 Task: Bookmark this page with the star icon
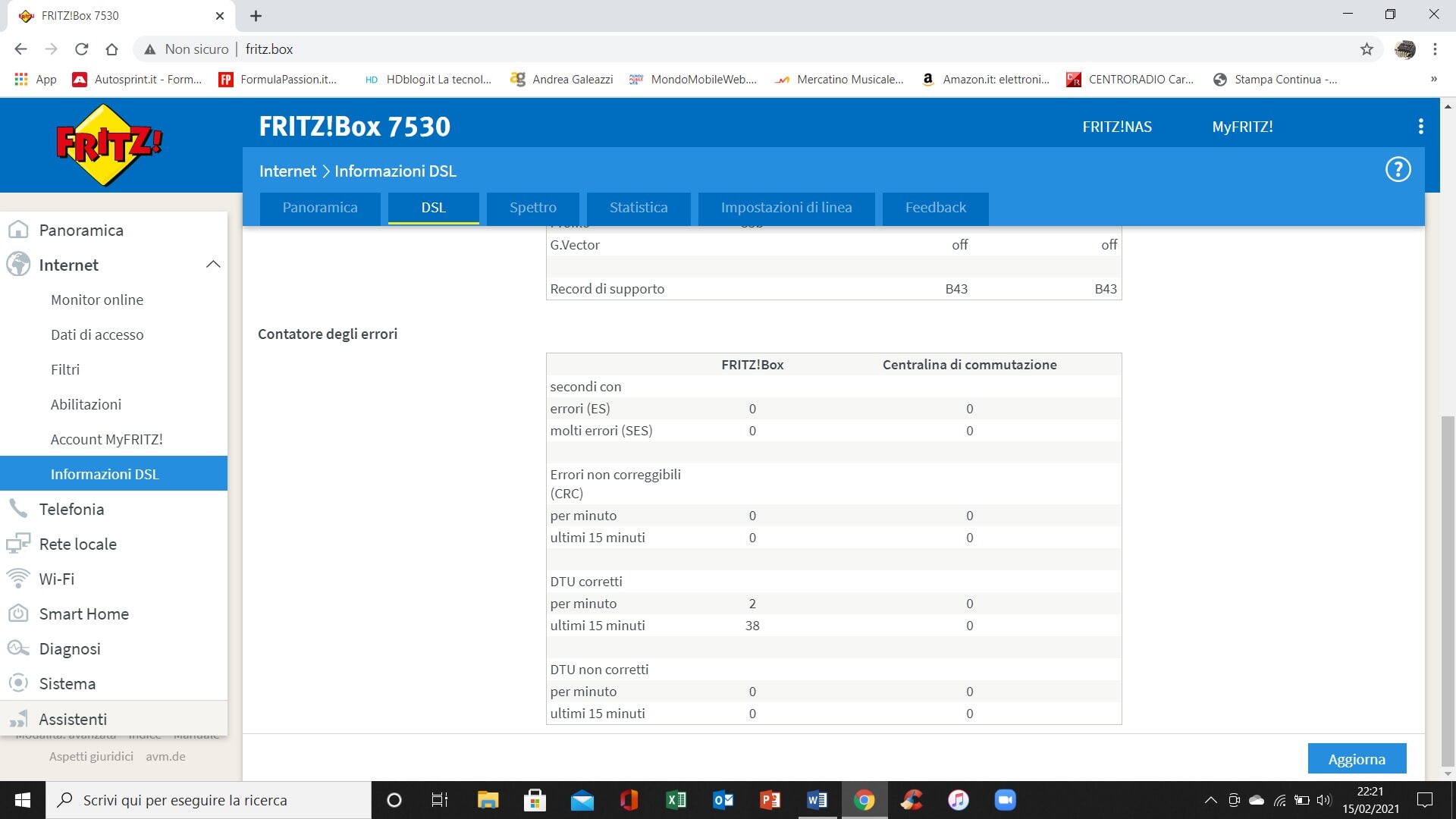click(1367, 49)
